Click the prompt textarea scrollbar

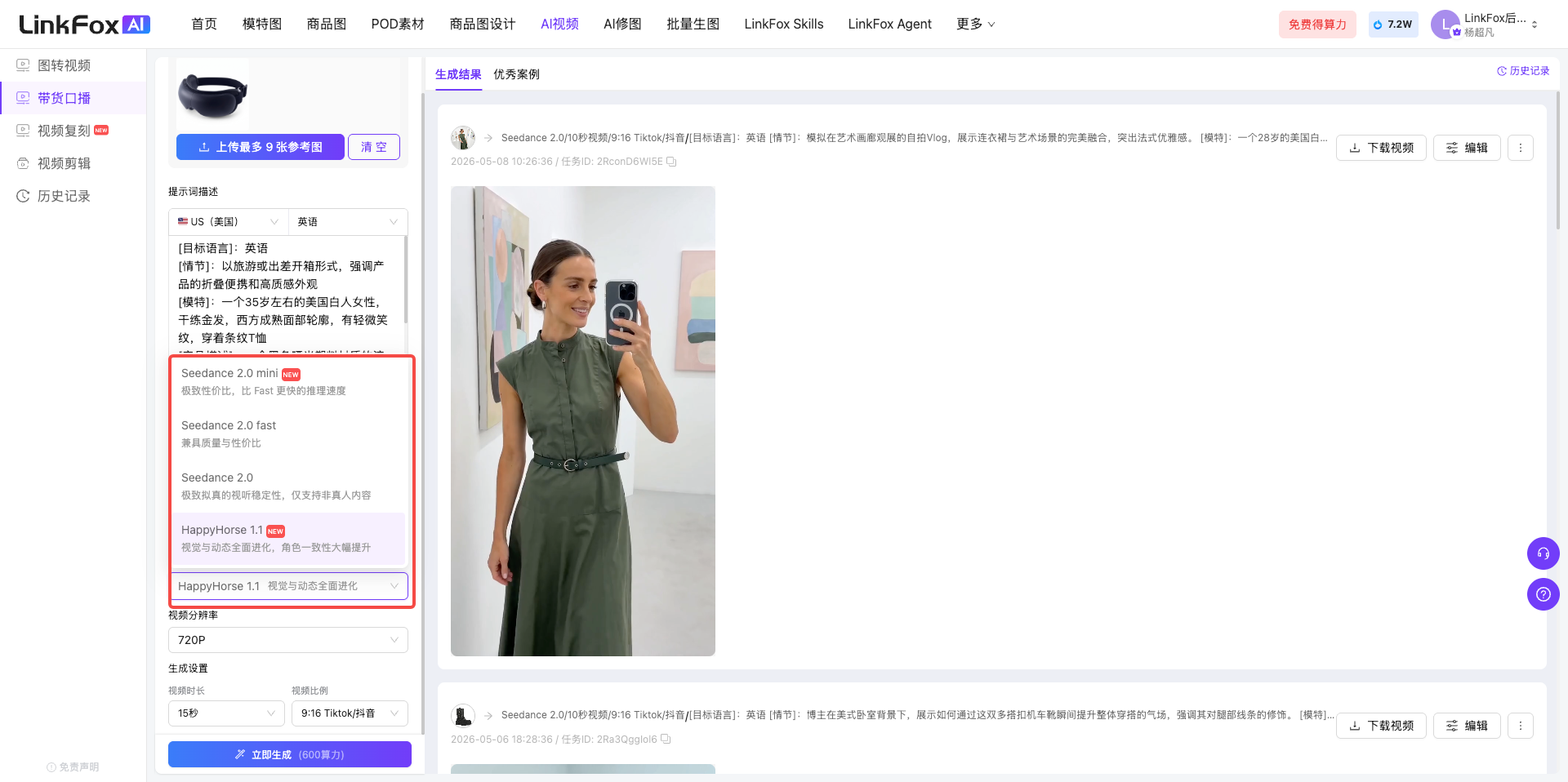[406, 282]
